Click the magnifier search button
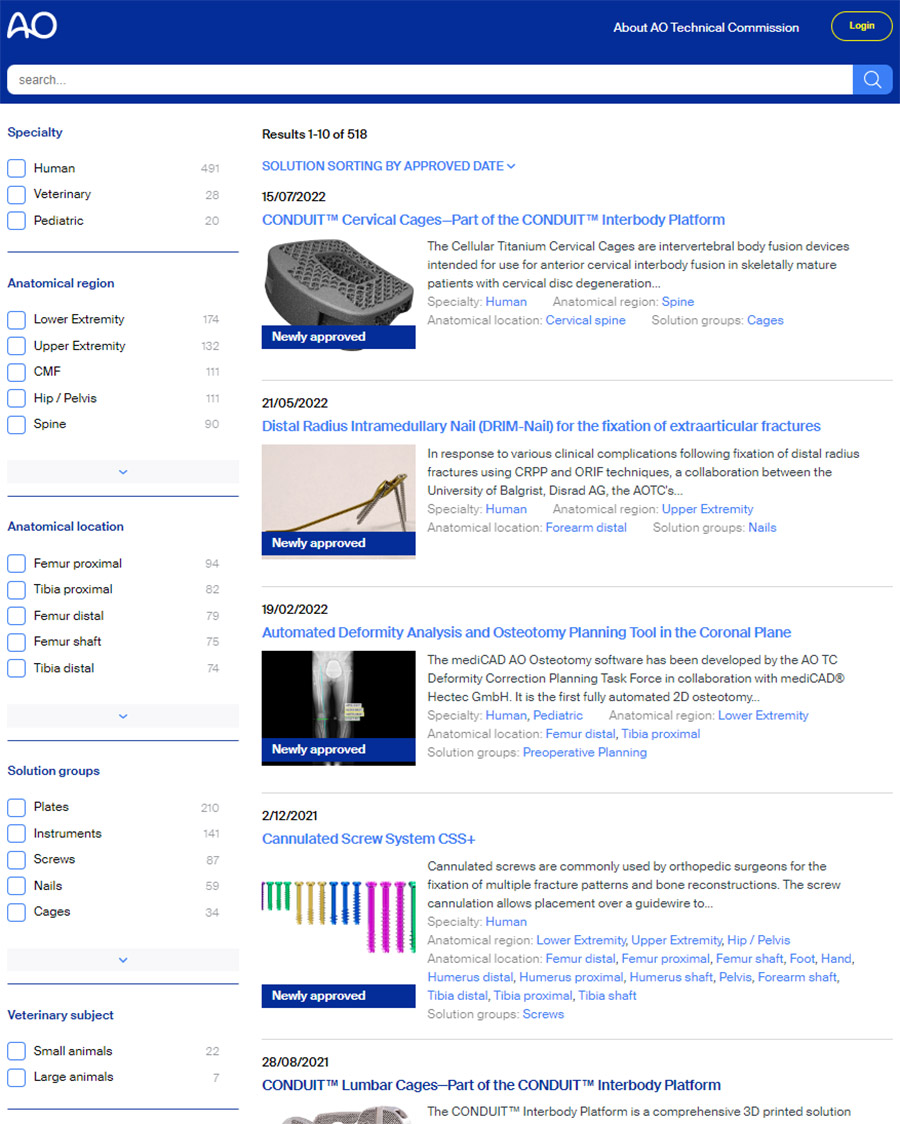 pos(872,80)
